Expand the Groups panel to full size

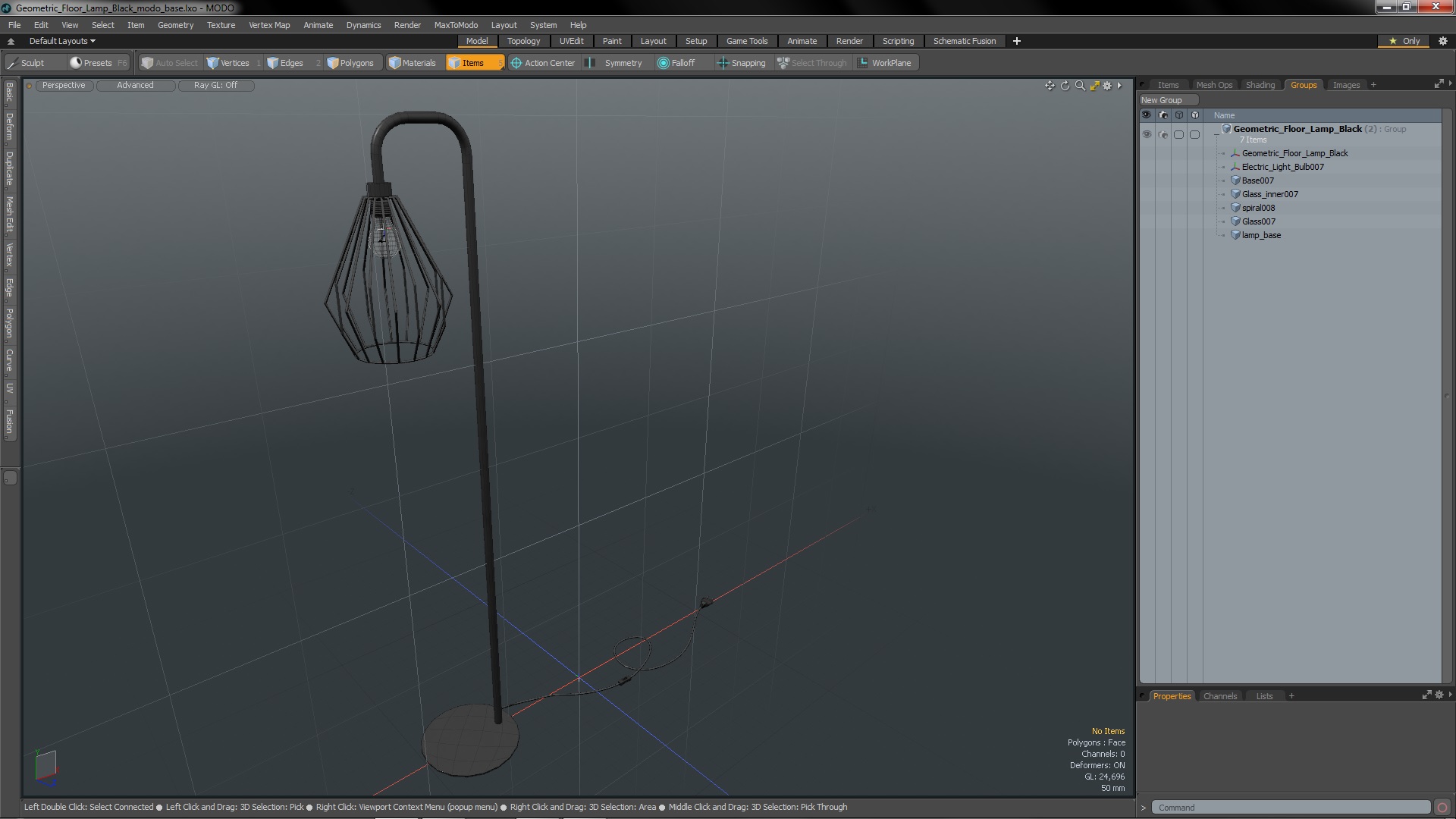(1439, 84)
